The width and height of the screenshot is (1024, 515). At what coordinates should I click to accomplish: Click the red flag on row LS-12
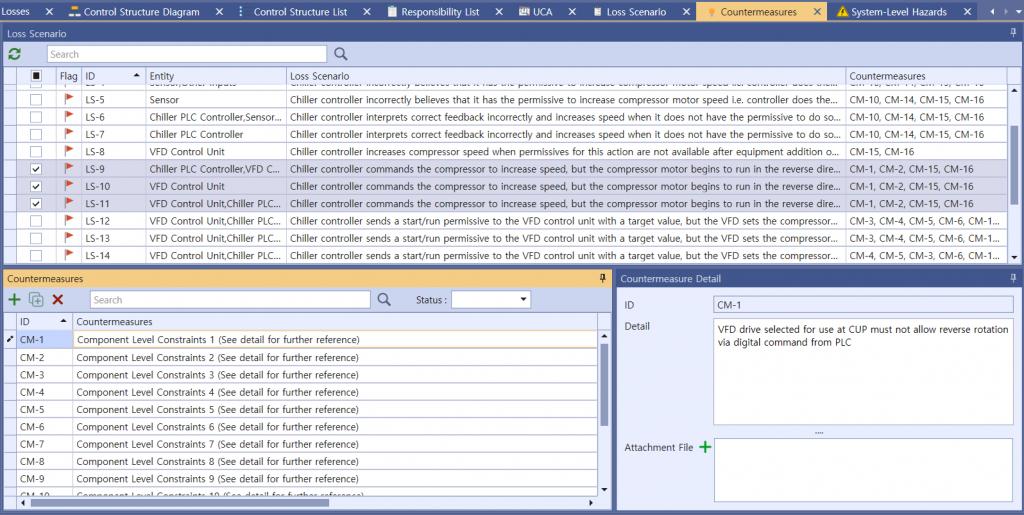pyautogui.click(x=69, y=220)
